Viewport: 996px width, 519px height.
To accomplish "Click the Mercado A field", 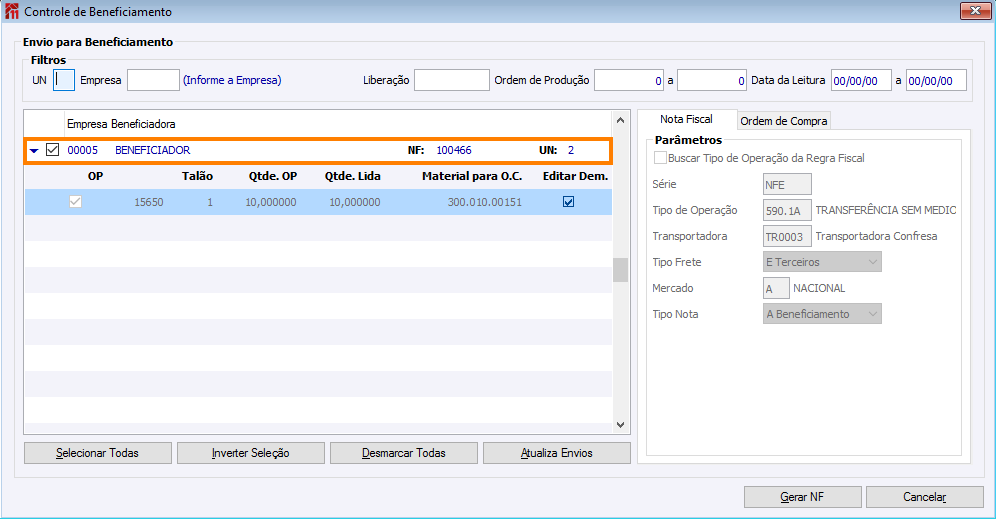I will 776,288.
